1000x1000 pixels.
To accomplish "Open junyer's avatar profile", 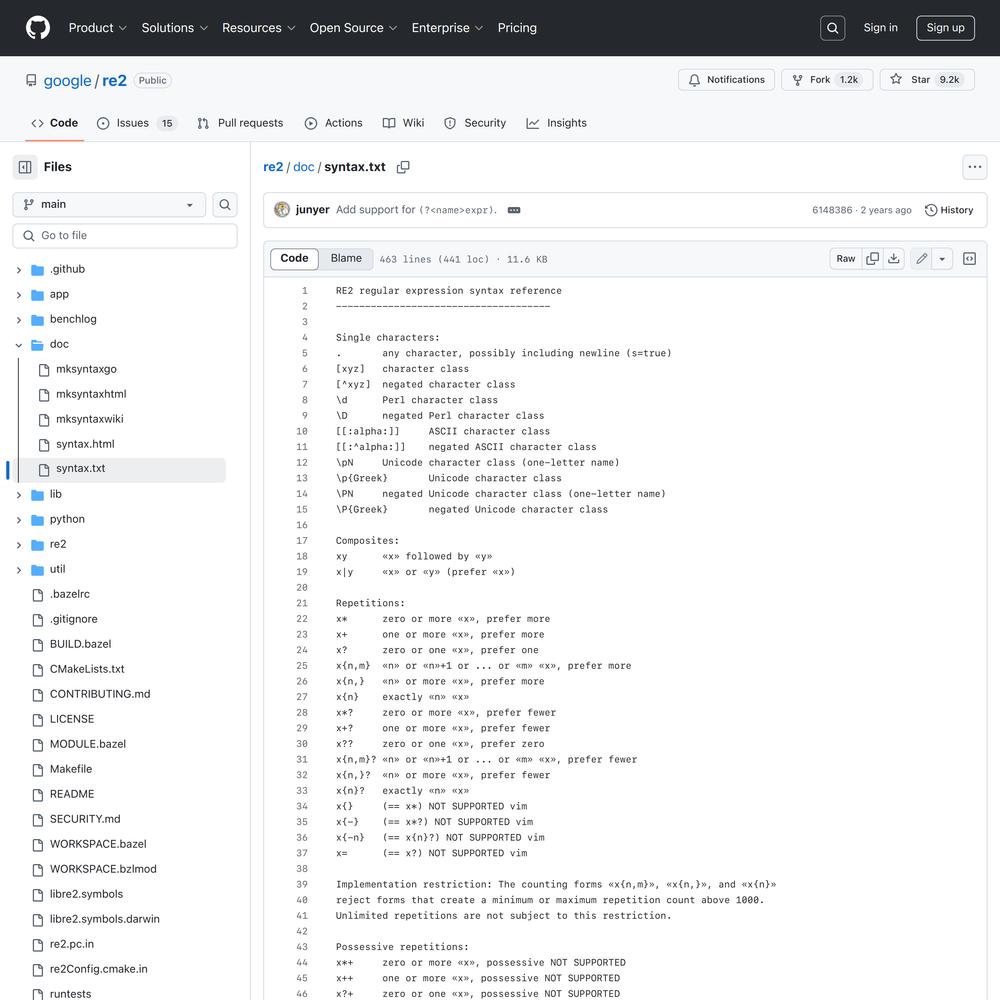I will [282, 210].
